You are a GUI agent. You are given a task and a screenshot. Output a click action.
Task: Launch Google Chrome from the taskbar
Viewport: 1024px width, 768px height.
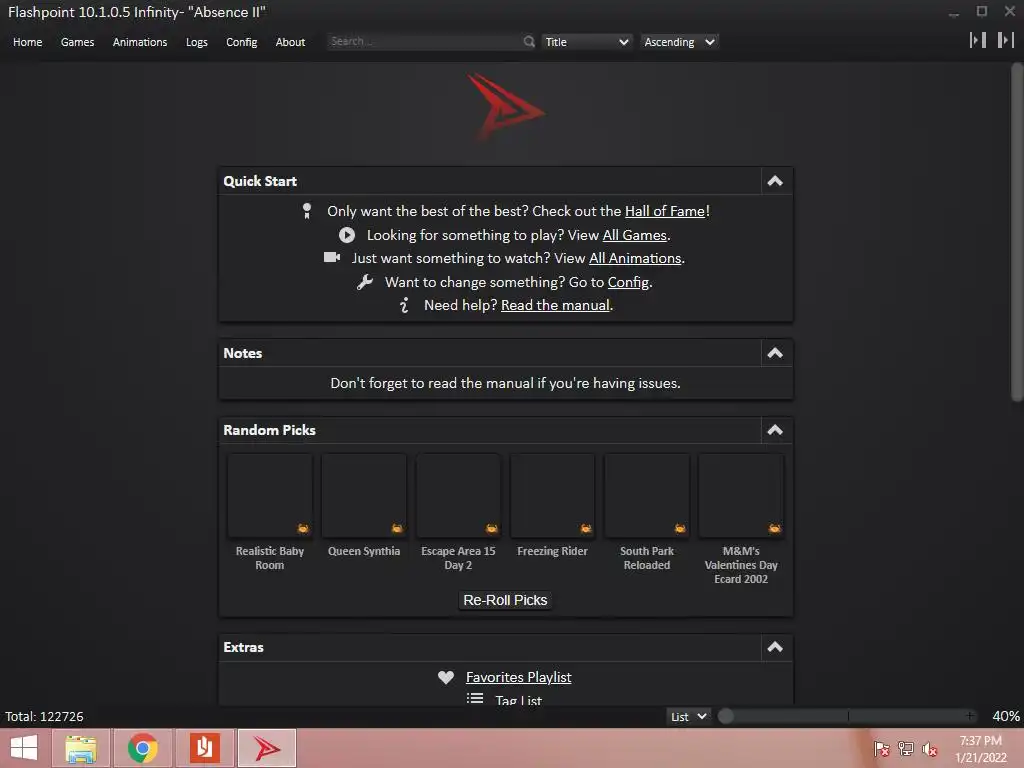[142, 748]
